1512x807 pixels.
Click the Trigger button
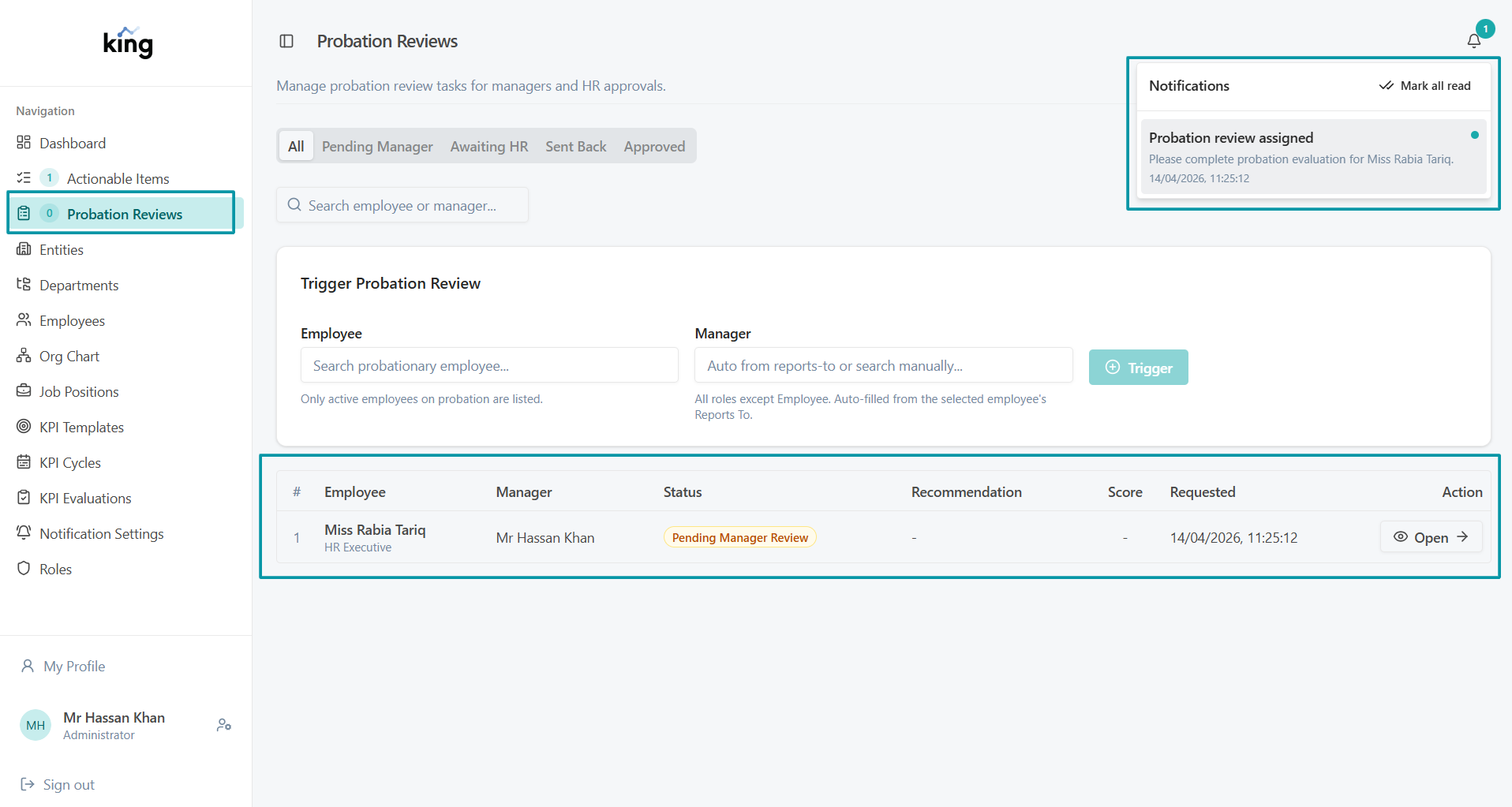1138,367
